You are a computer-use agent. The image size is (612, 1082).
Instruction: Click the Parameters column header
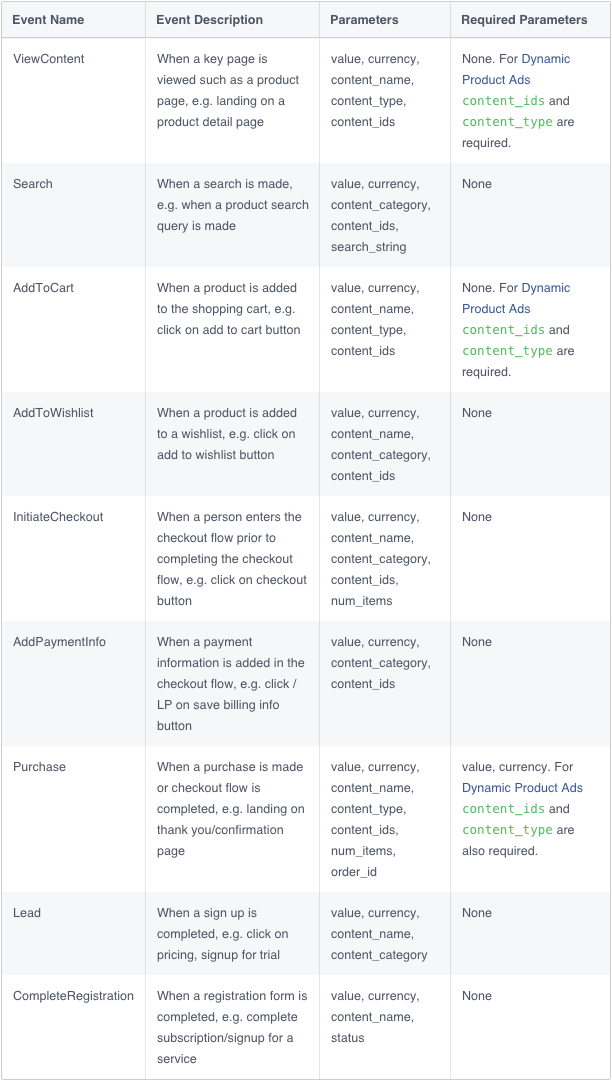(x=364, y=20)
